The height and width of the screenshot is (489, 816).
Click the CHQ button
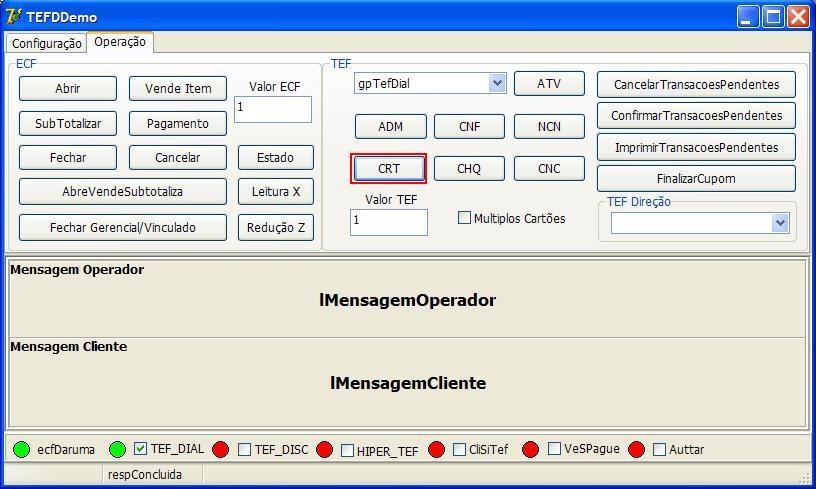pos(469,169)
